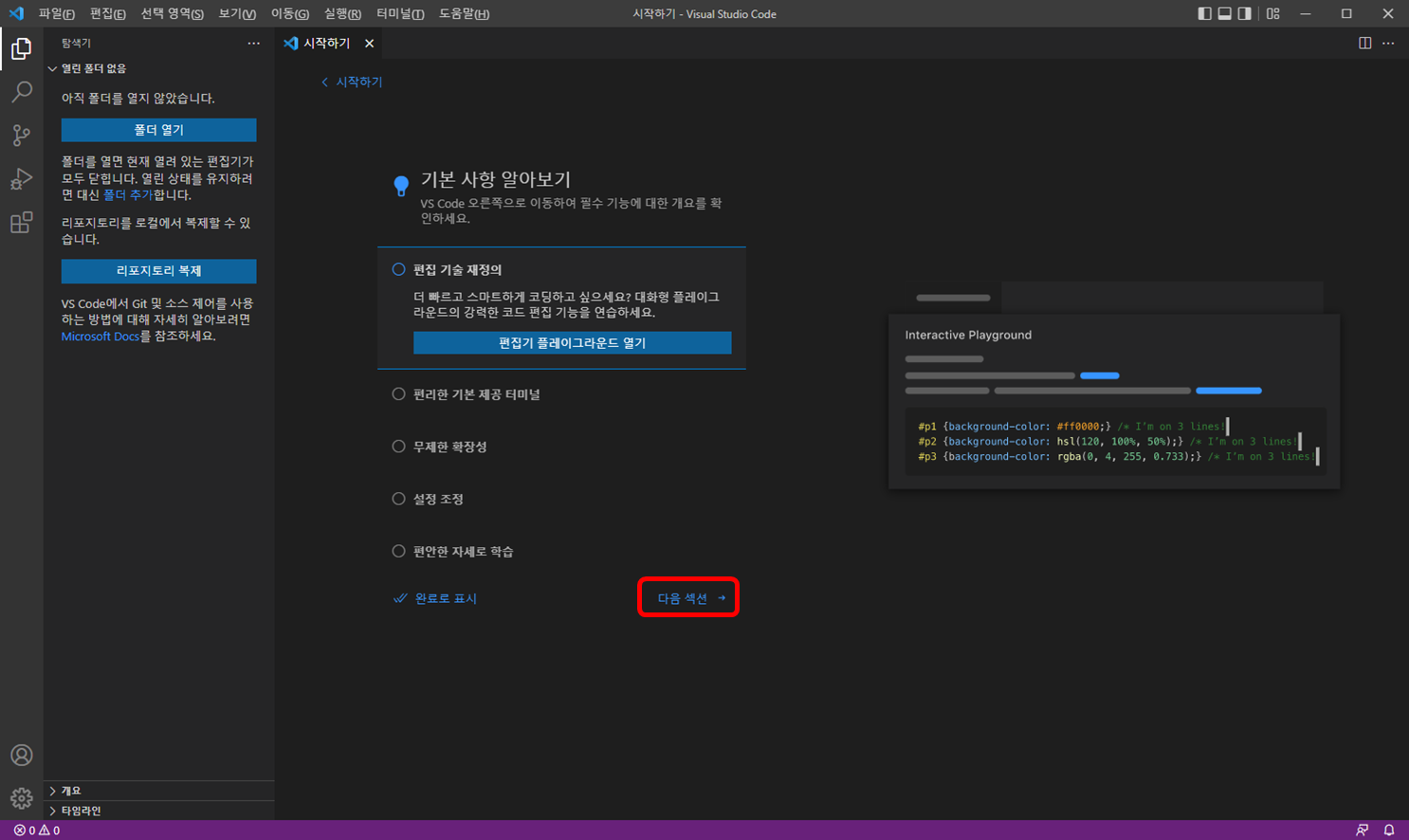This screenshot has height=840, width=1409.
Task: Click the 완료로 표시 link
Action: 435,598
